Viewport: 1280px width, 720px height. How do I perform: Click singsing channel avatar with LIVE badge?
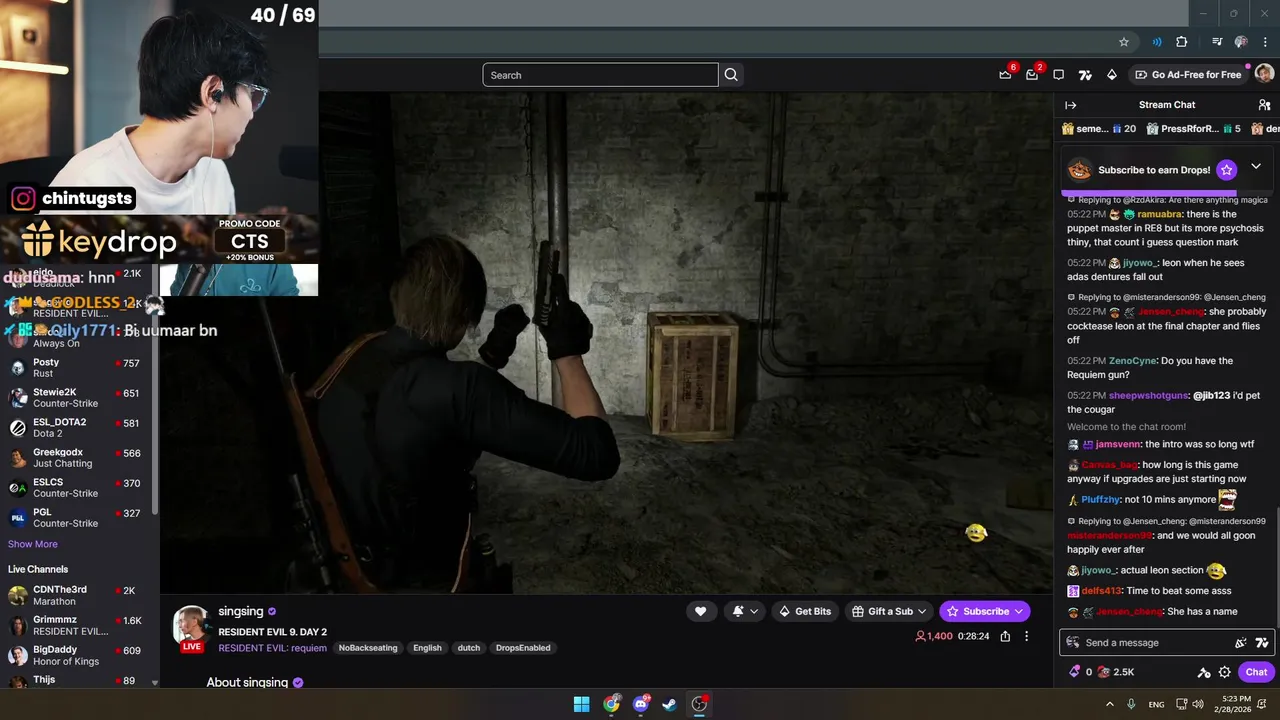point(191,628)
